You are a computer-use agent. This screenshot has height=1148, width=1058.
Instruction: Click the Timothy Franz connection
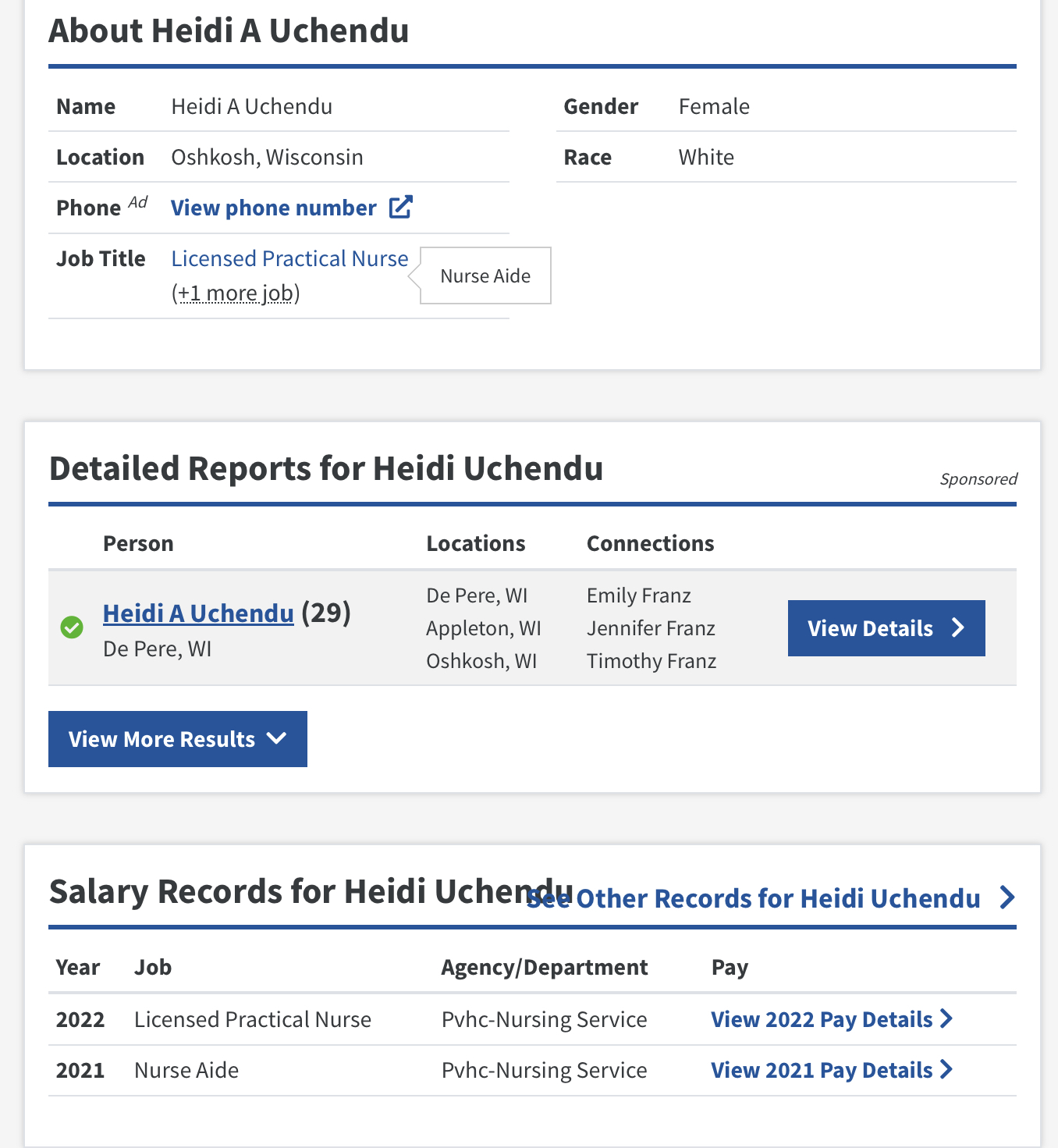click(651, 661)
